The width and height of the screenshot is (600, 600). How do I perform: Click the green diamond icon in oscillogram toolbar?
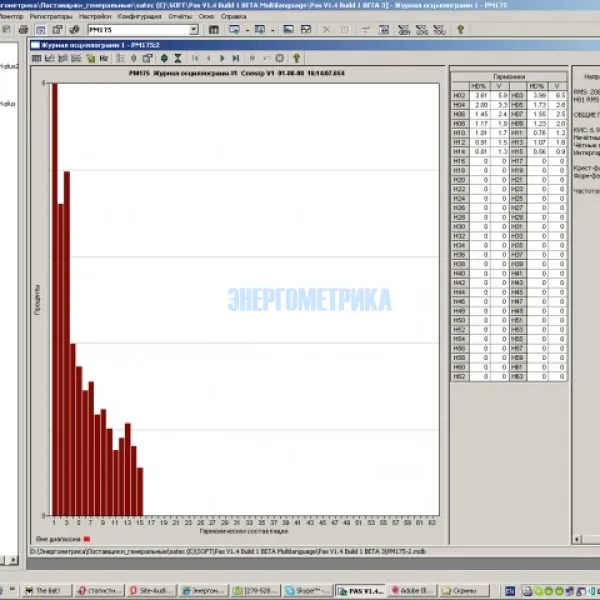pos(163,59)
